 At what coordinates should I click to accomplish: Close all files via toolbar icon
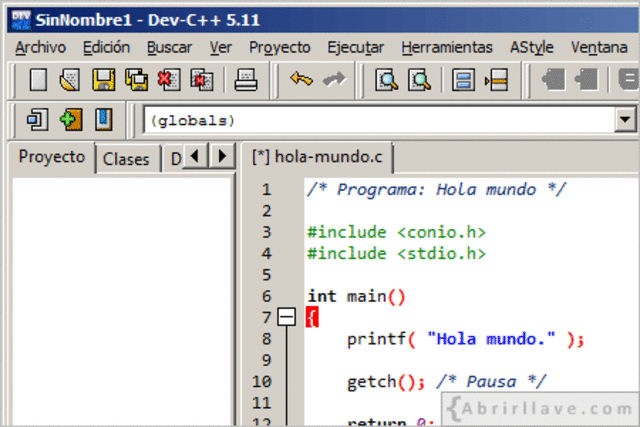202,80
